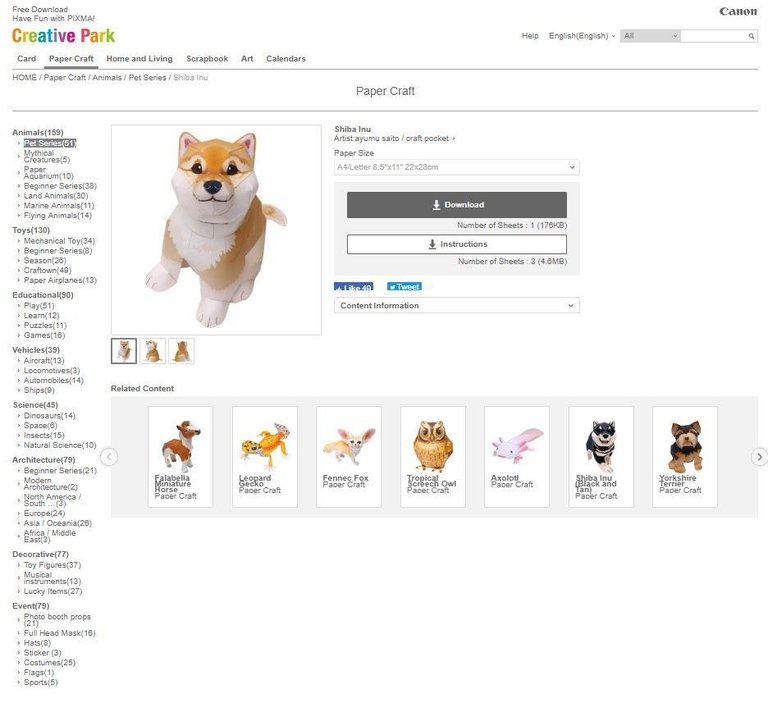
Task: Open Paper Airplanes(13) in the sidebar
Action: 60,280
